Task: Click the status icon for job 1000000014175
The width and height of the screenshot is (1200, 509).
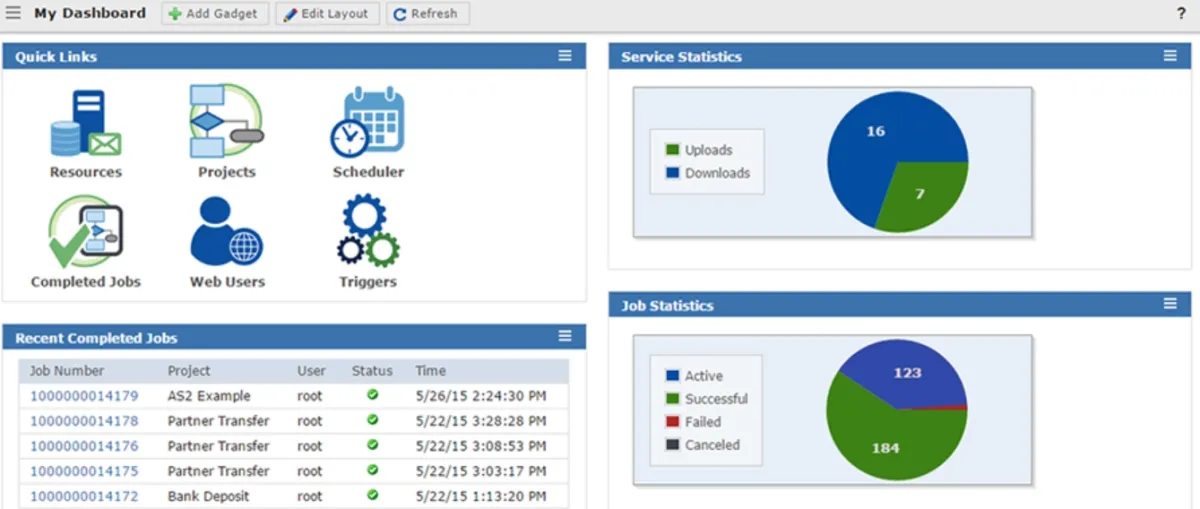Action: (x=373, y=470)
